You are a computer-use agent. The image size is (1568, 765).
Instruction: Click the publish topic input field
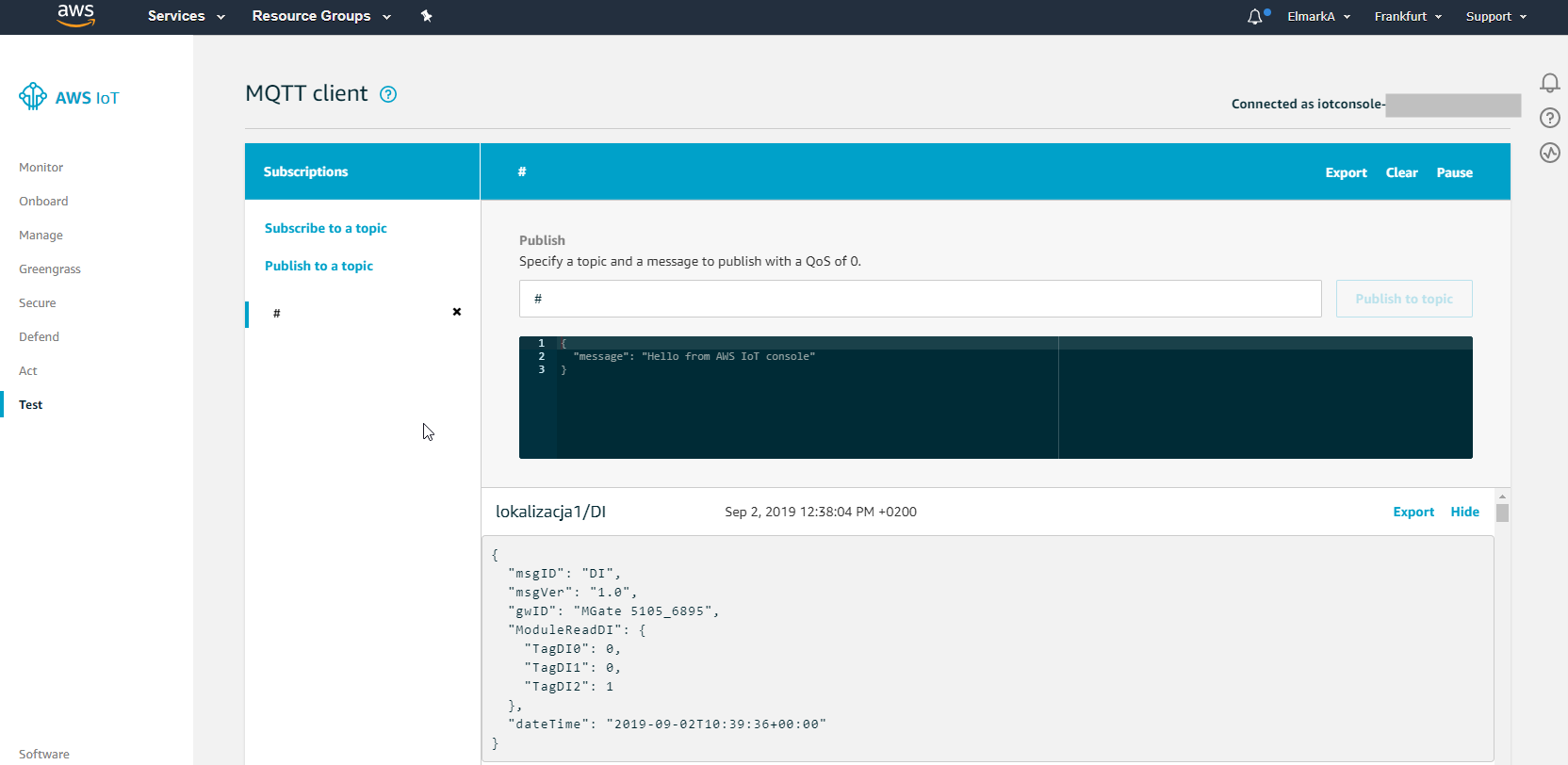pyautogui.click(x=920, y=299)
